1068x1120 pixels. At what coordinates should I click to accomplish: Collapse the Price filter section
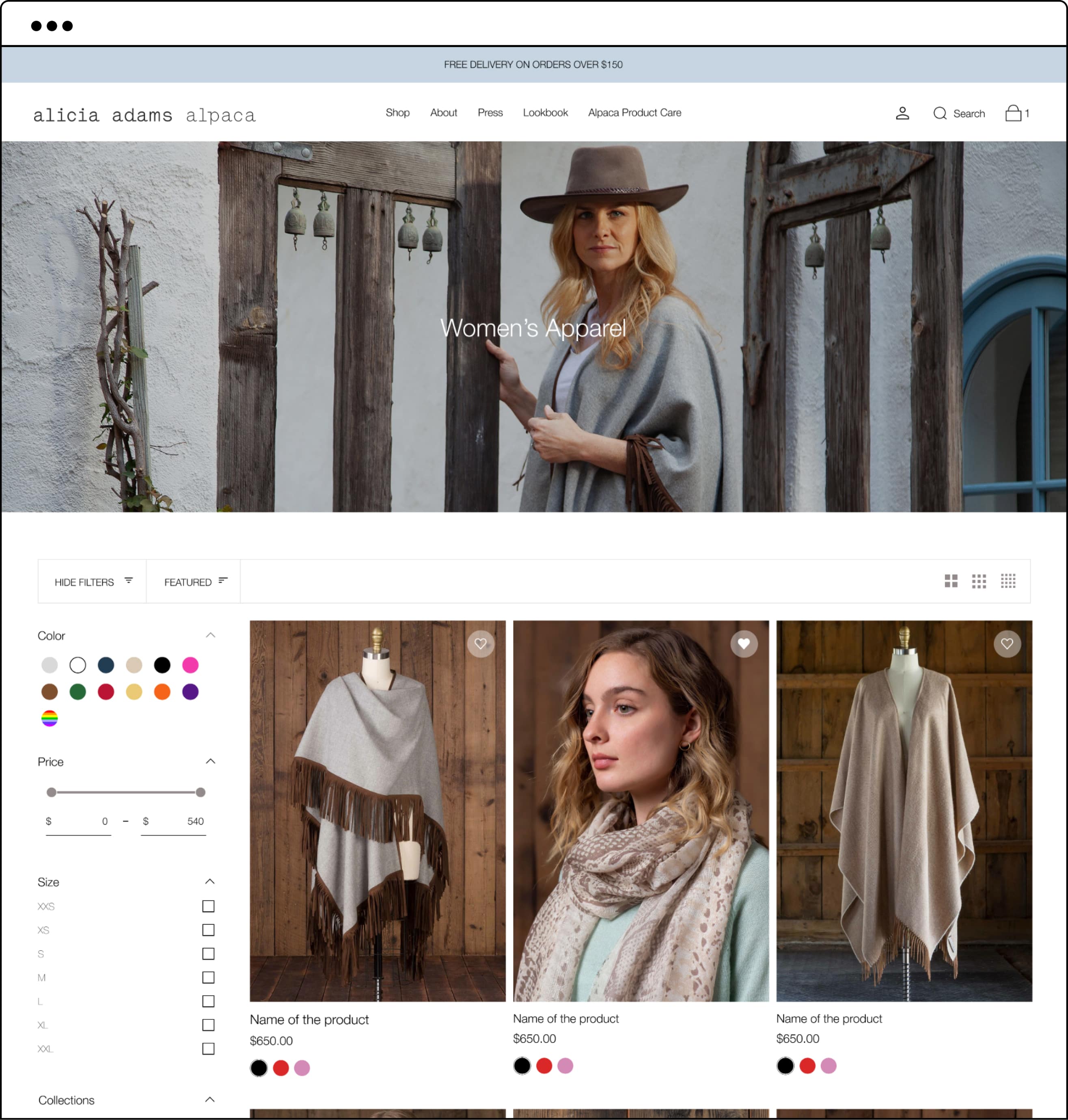(210, 762)
